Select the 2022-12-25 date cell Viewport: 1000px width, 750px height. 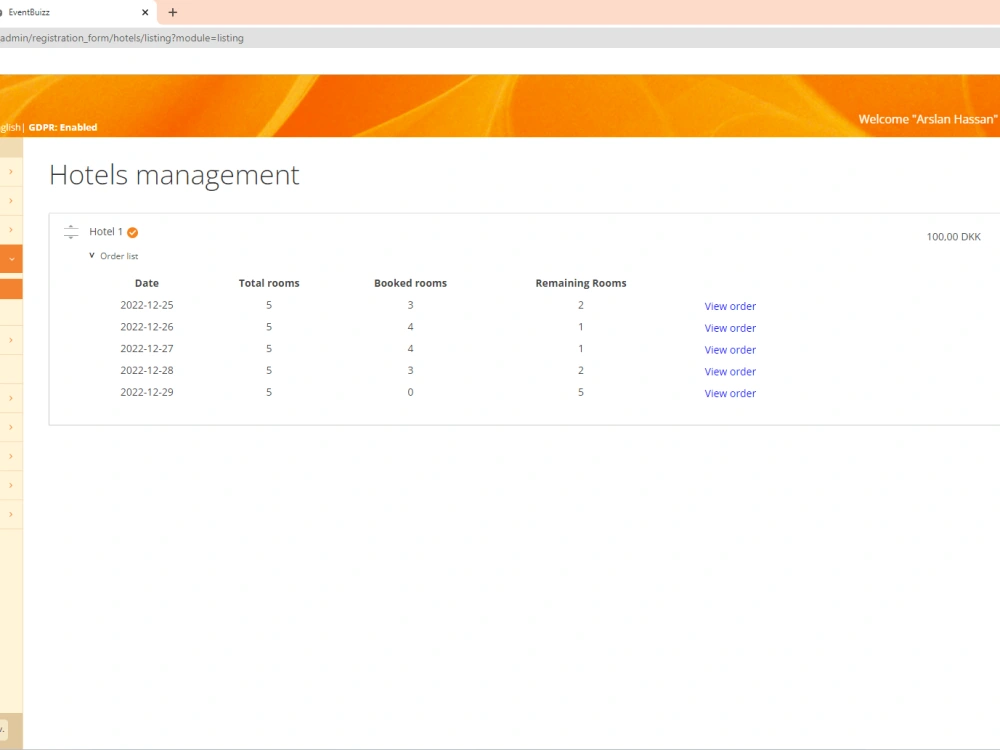coord(147,305)
